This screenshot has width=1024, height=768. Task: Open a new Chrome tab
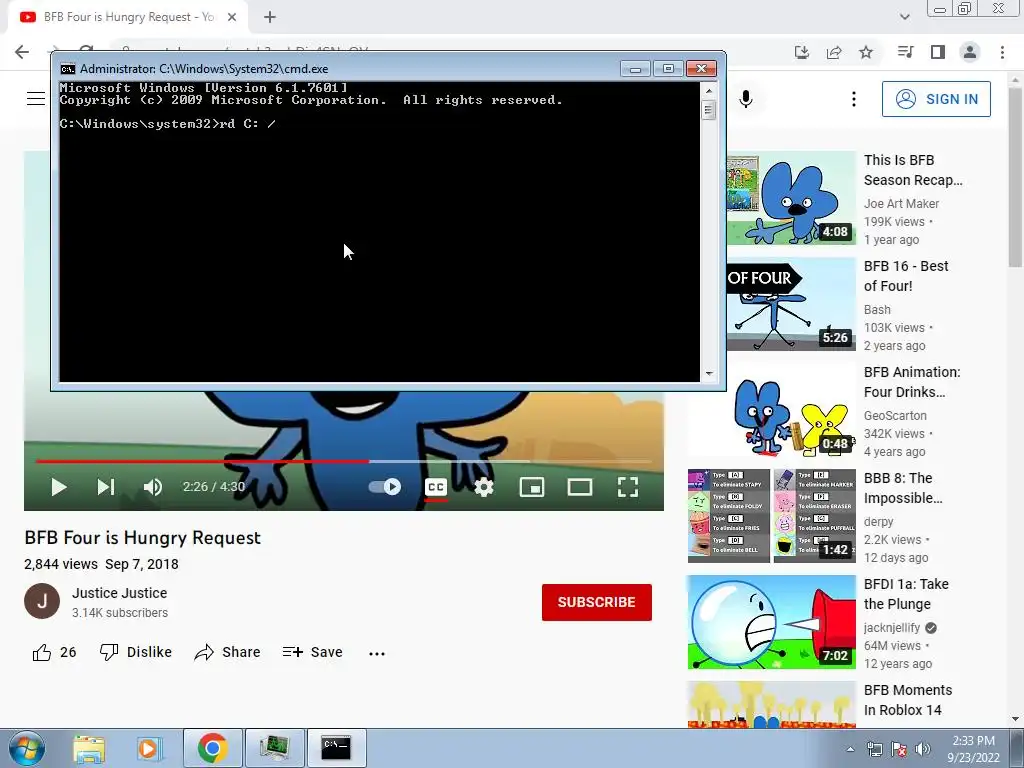(x=270, y=17)
